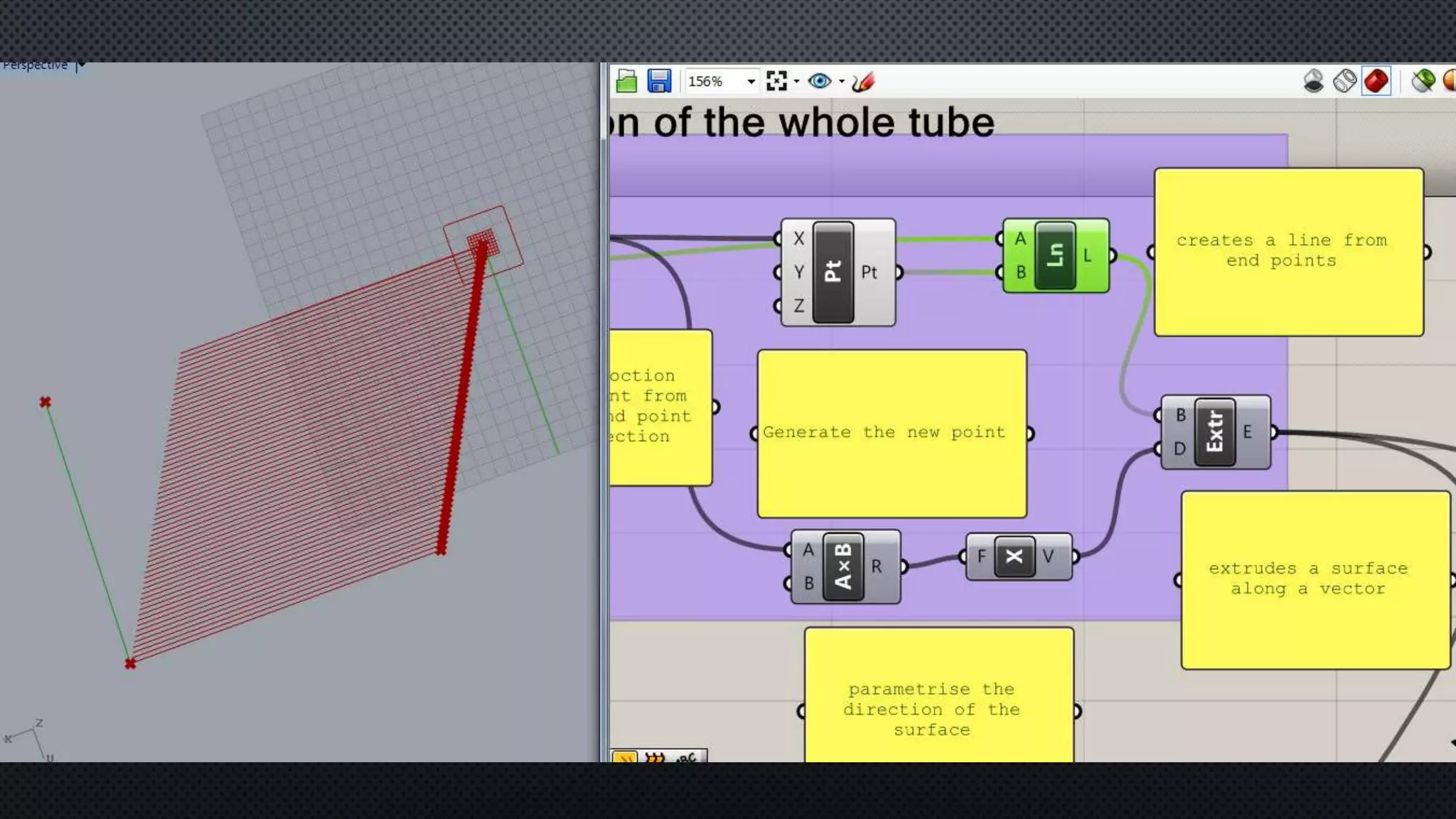
Task: Click the A×B cross product component
Action: [843, 567]
